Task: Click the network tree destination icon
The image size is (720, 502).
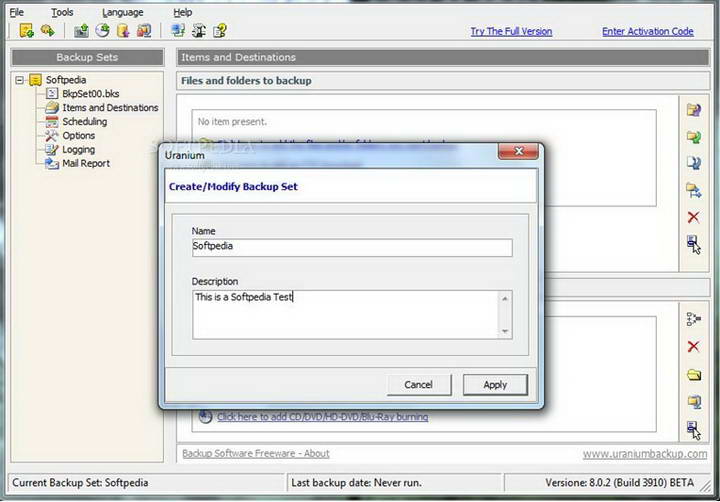Action: (x=693, y=319)
